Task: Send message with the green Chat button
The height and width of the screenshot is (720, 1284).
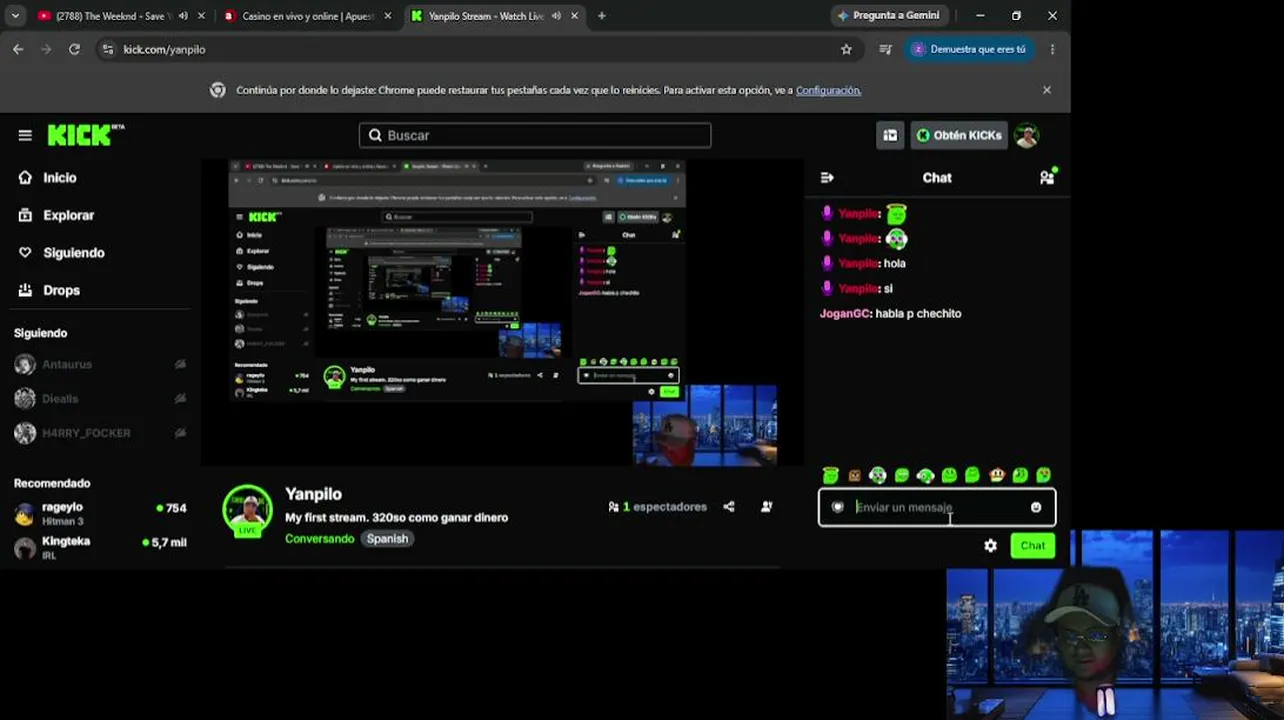Action: (x=1032, y=546)
